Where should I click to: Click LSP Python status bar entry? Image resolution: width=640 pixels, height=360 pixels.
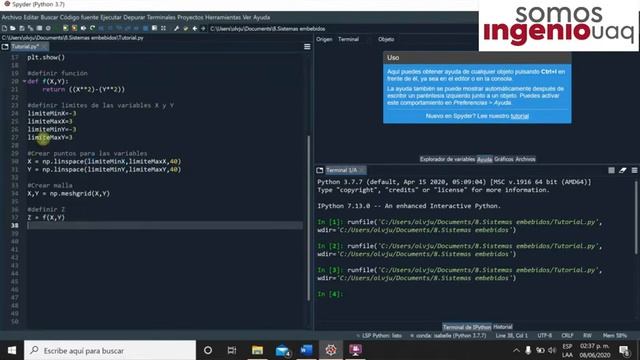(x=380, y=336)
